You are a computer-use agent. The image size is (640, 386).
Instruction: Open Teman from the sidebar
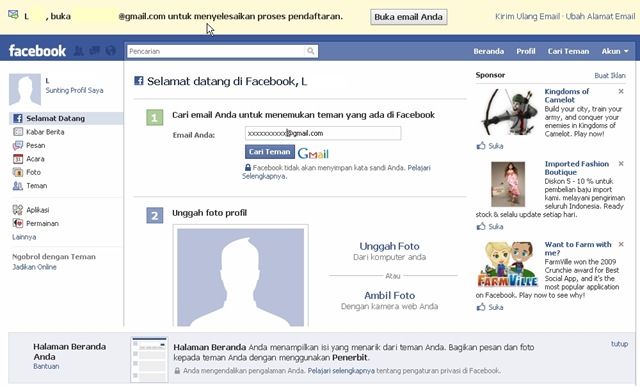[x=37, y=186]
